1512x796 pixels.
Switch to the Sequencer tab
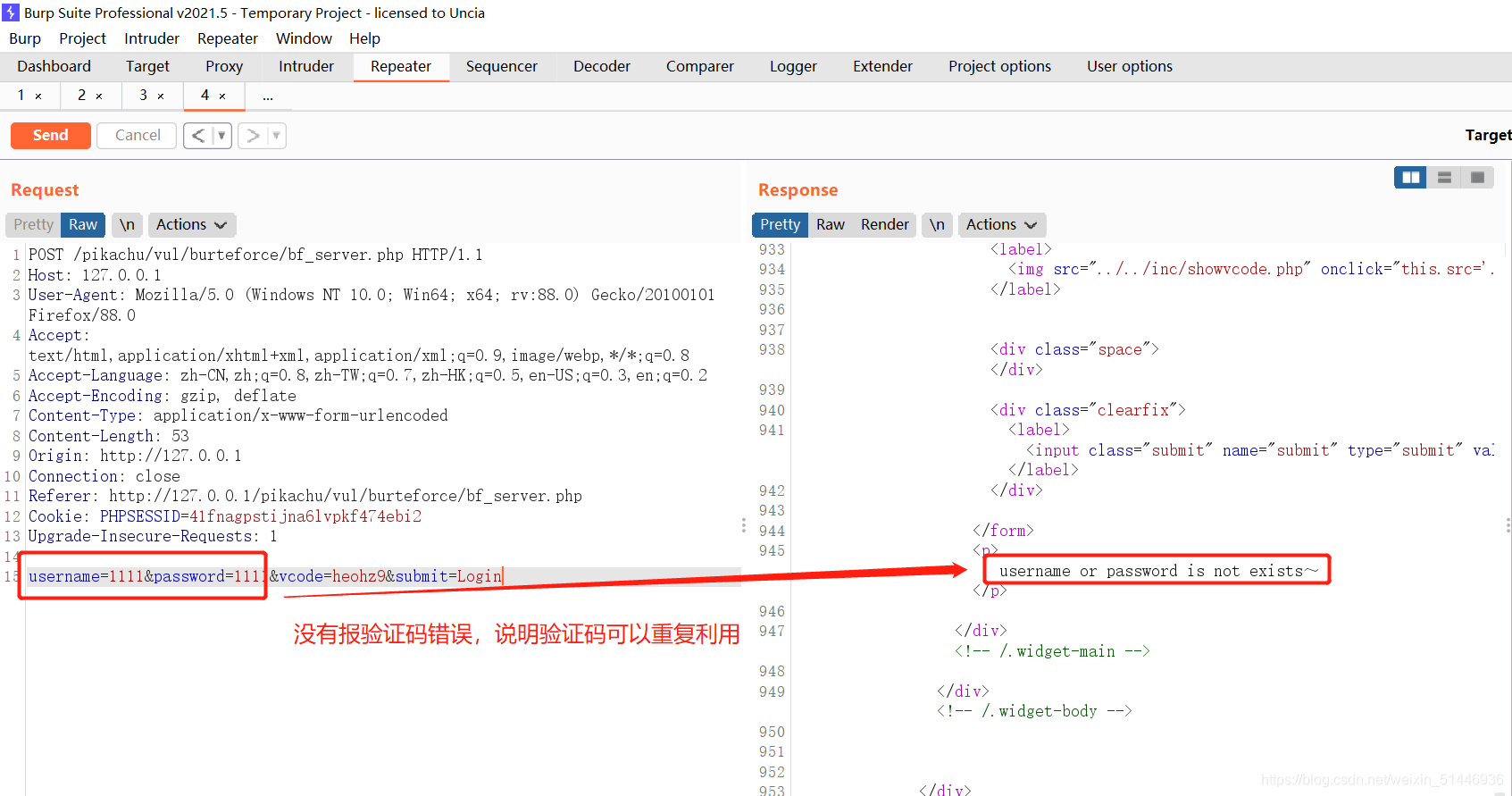[502, 66]
